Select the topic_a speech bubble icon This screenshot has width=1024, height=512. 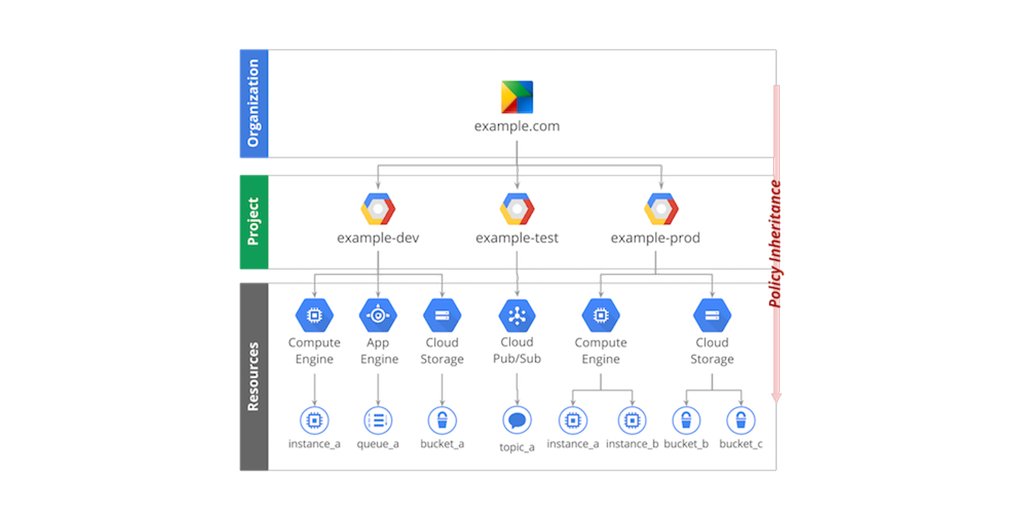(x=517, y=420)
